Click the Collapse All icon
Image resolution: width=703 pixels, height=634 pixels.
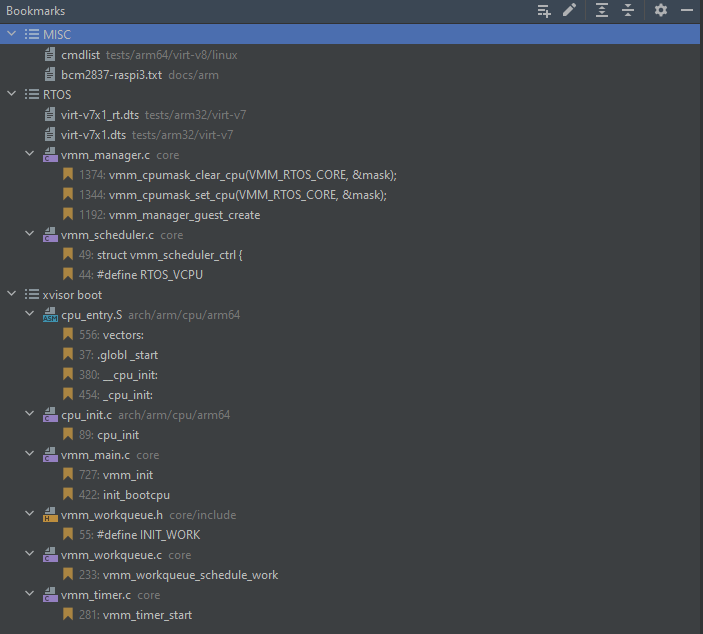tap(627, 10)
